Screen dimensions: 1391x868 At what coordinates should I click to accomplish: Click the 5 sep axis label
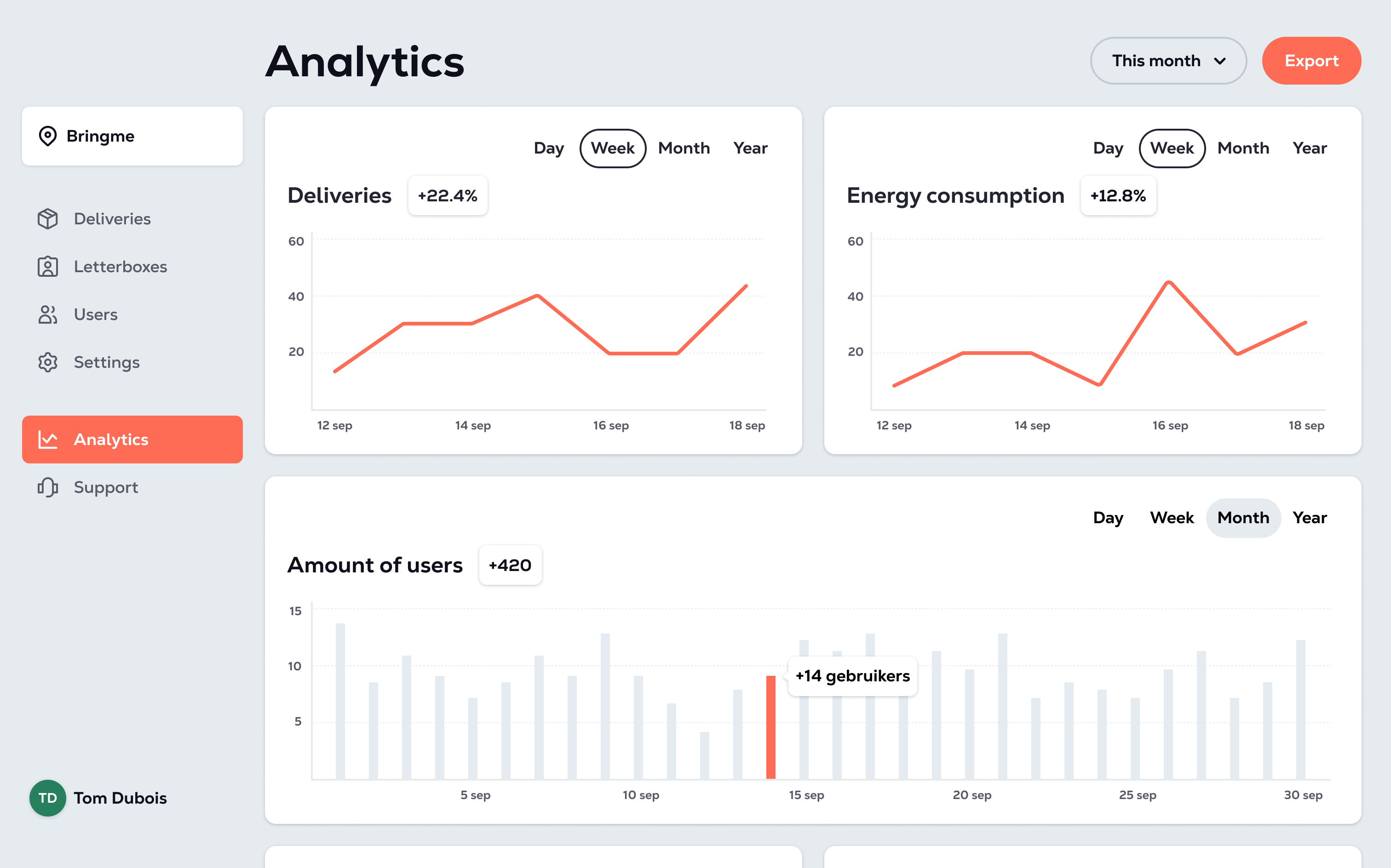click(475, 795)
